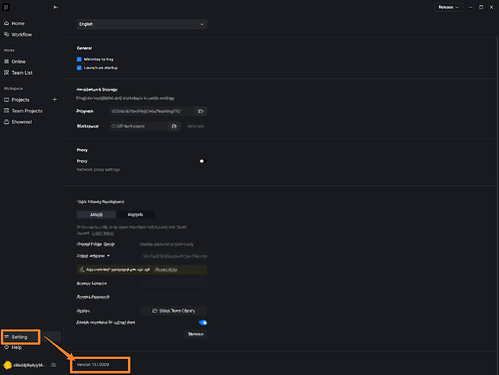Uncheck Launch on startup
The image size is (499, 375).
[x=79, y=68]
